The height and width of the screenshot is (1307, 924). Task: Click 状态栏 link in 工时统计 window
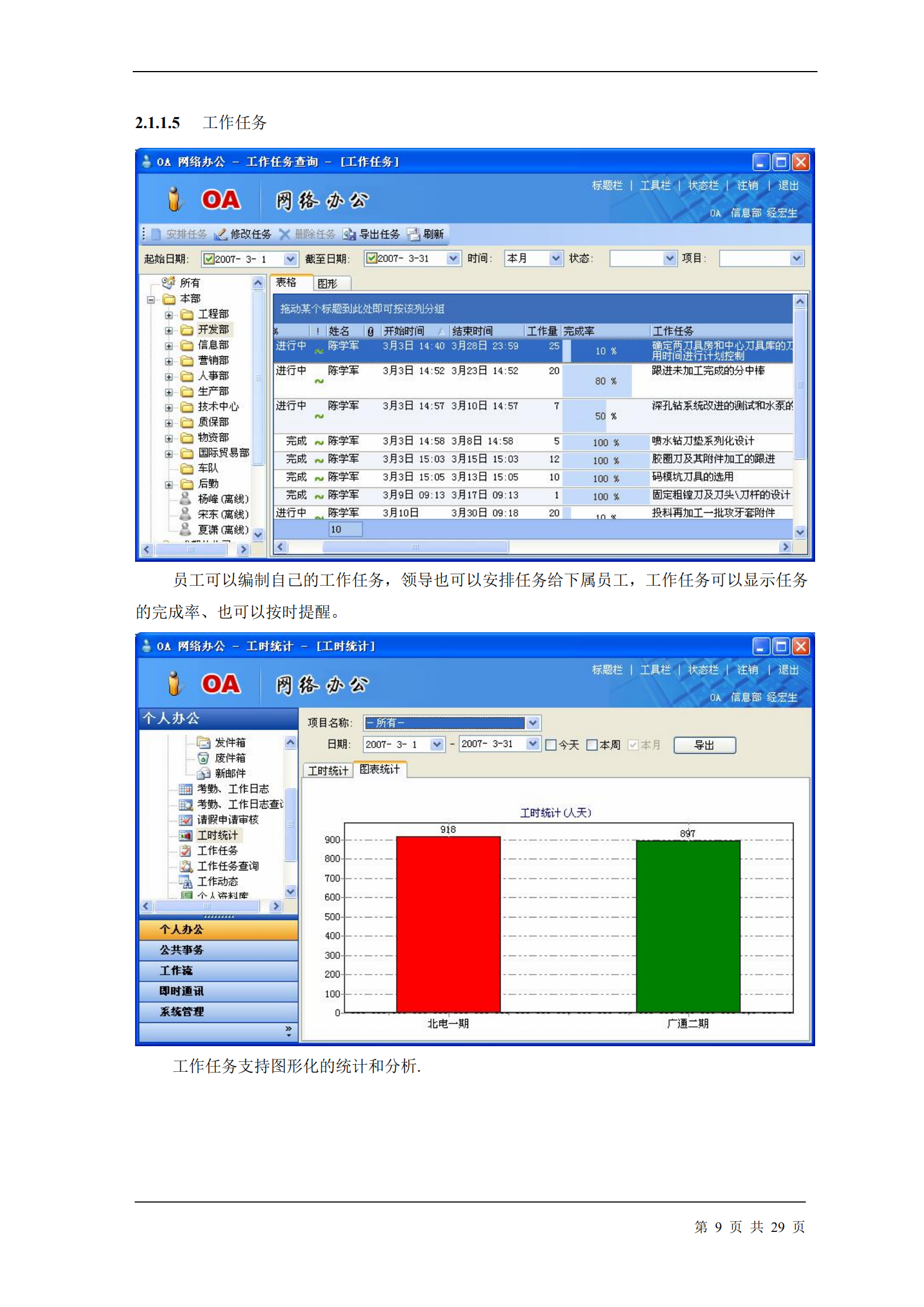point(703,670)
